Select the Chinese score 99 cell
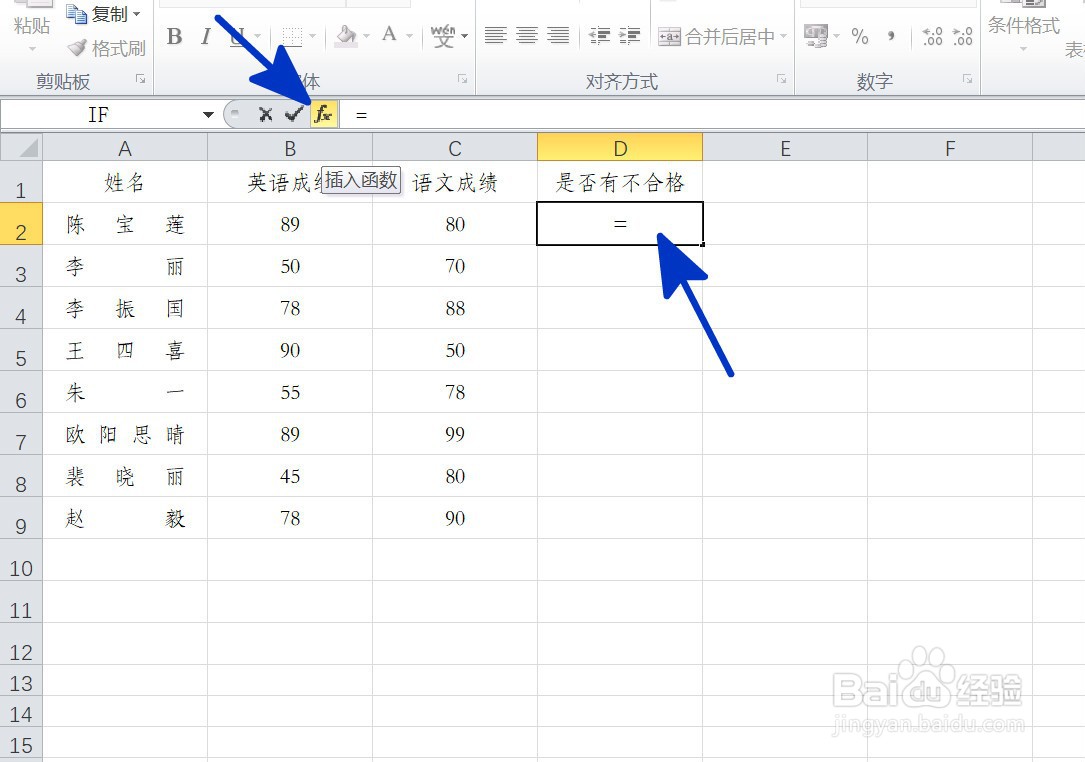The image size is (1085, 762). 455,435
